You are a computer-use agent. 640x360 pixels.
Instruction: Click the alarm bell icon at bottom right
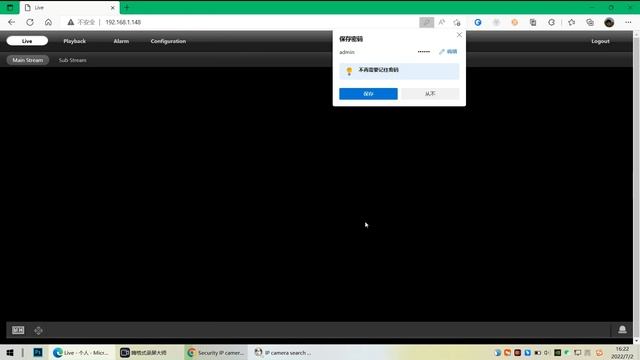click(x=622, y=329)
